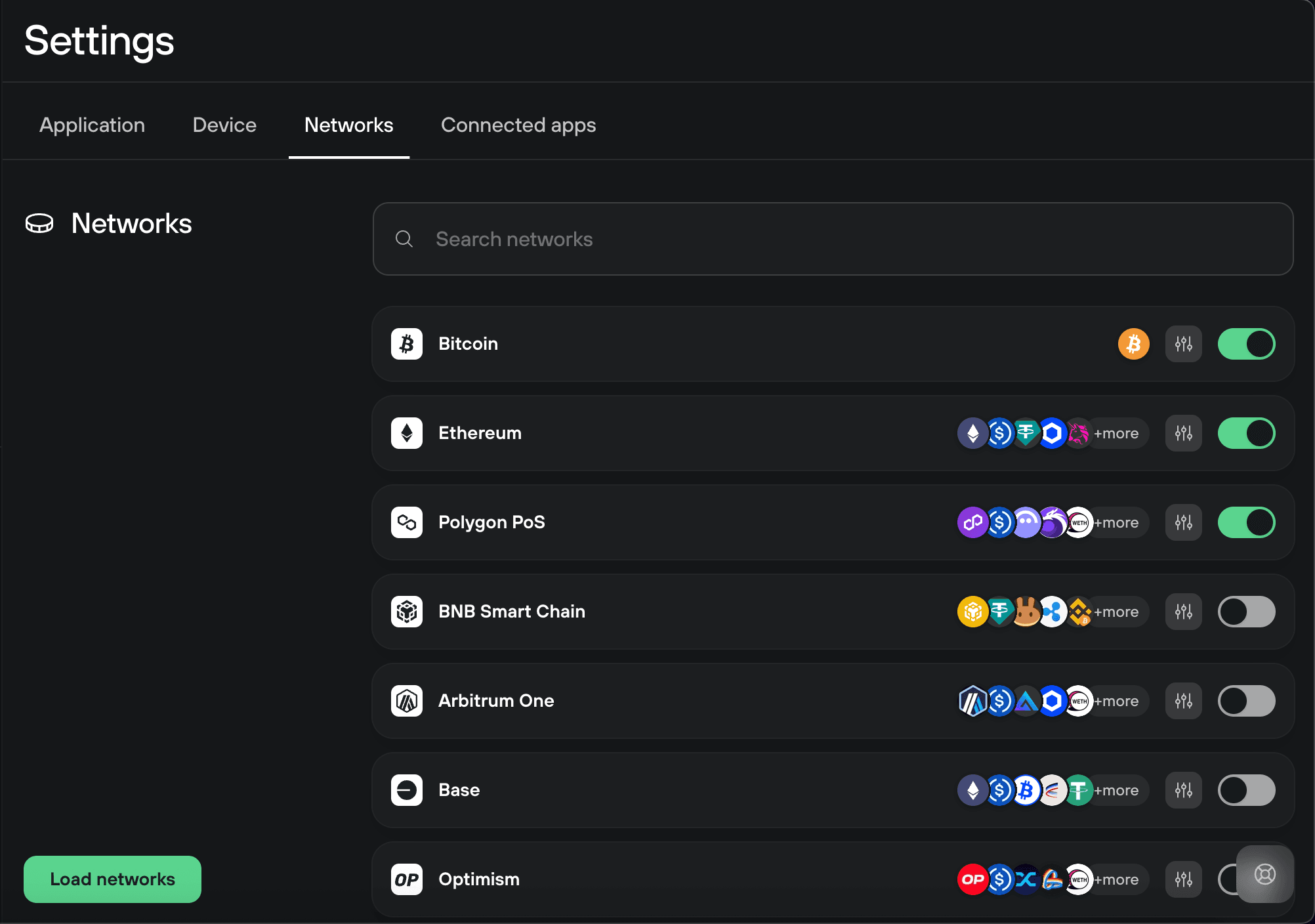1315x924 pixels.
Task: Click the ETH coin icon in Ethereum row
Action: (x=973, y=433)
